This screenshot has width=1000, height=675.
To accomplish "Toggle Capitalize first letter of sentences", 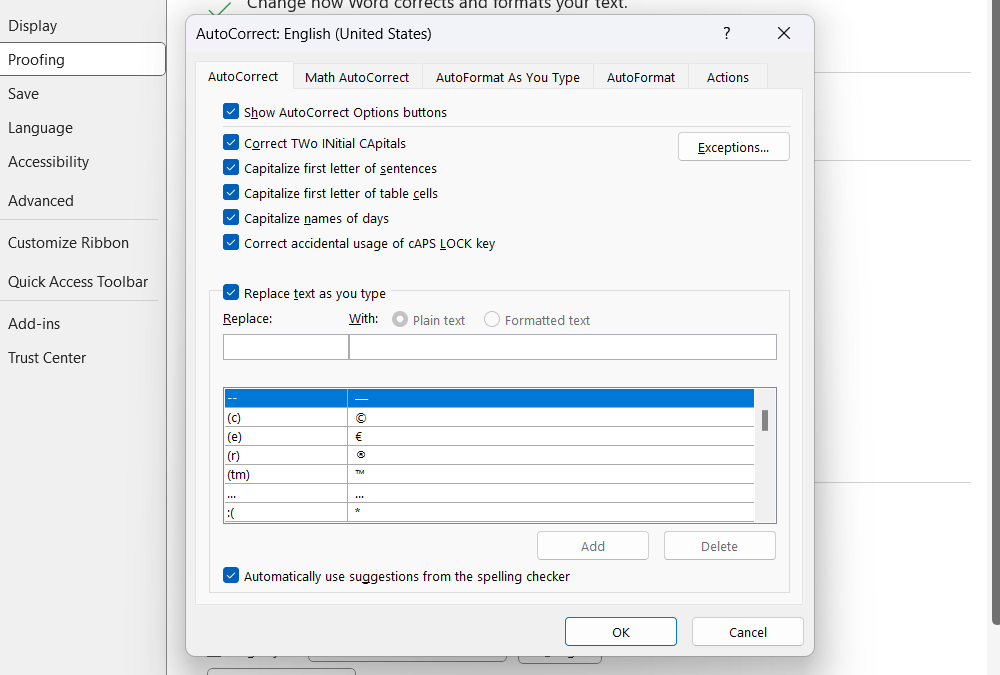I will 231,167.
